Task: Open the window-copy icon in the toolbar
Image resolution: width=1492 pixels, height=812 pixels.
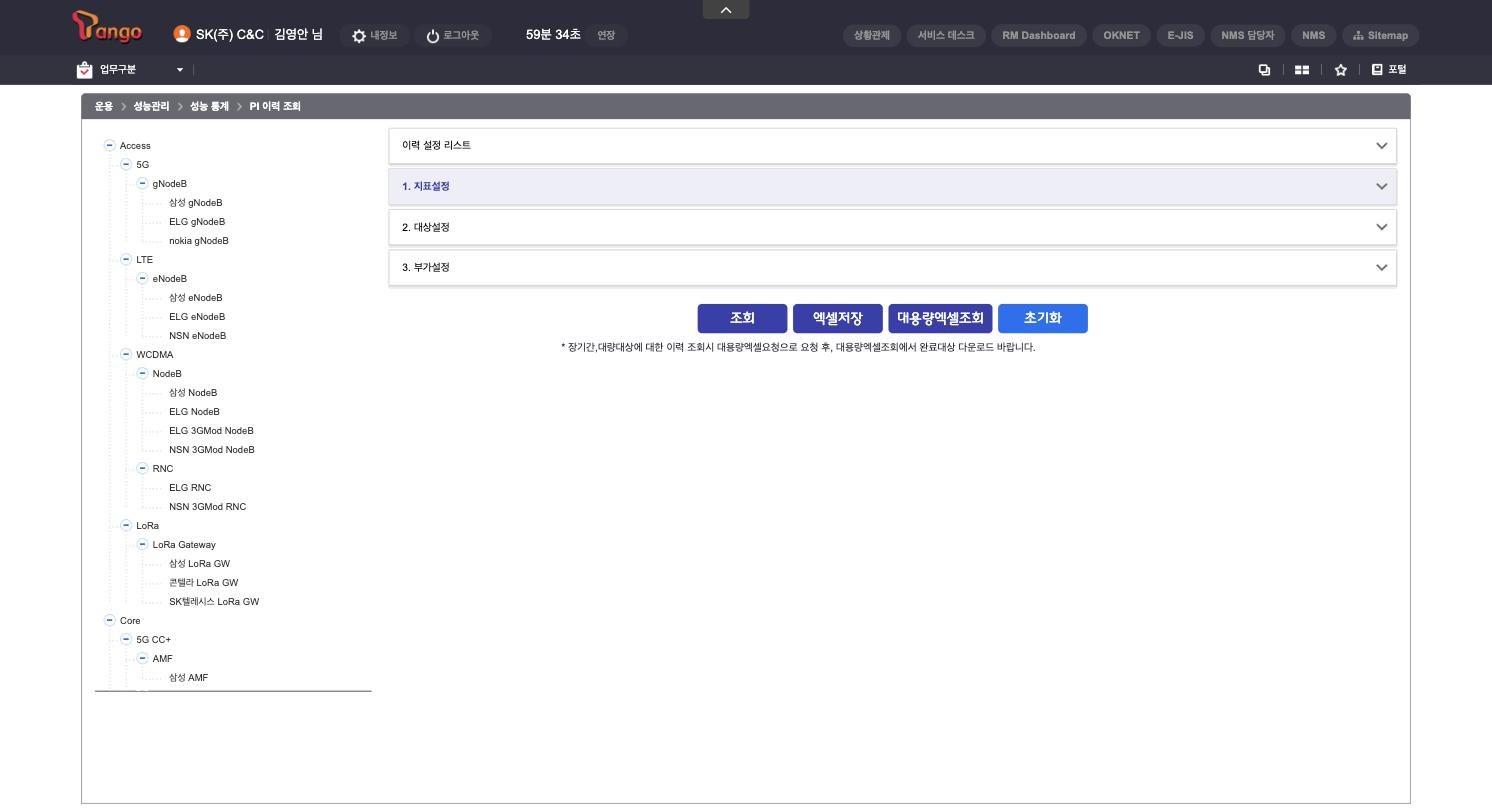Action: point(1264,69)
